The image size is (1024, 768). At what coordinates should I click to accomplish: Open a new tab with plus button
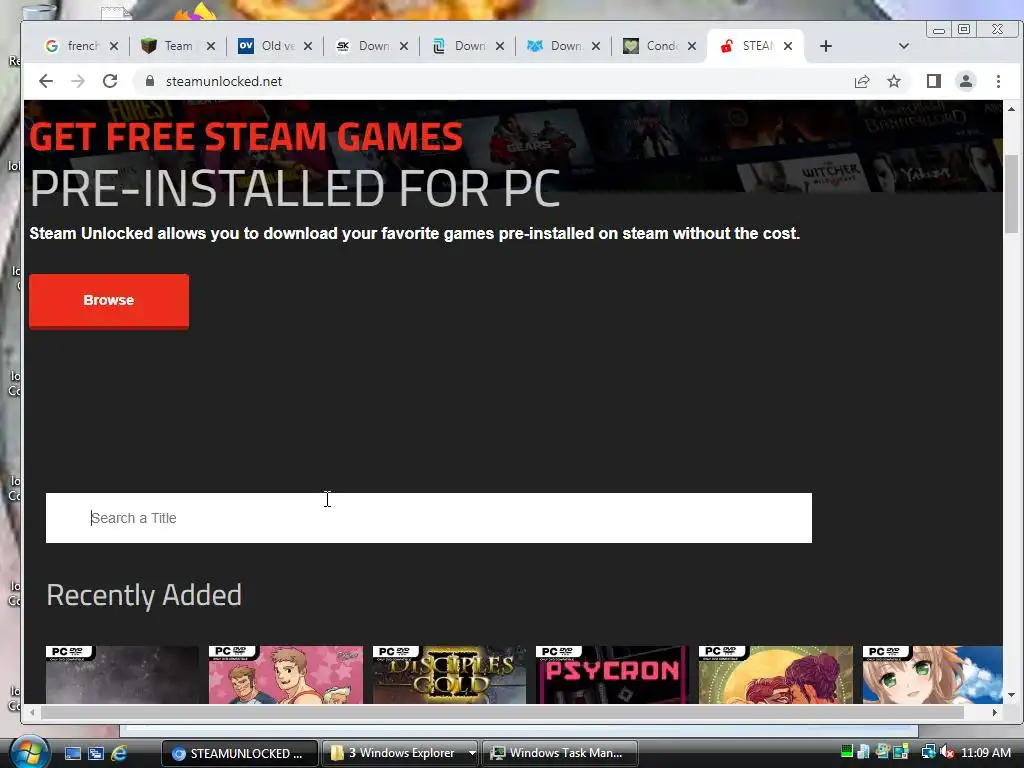[826, 46]
